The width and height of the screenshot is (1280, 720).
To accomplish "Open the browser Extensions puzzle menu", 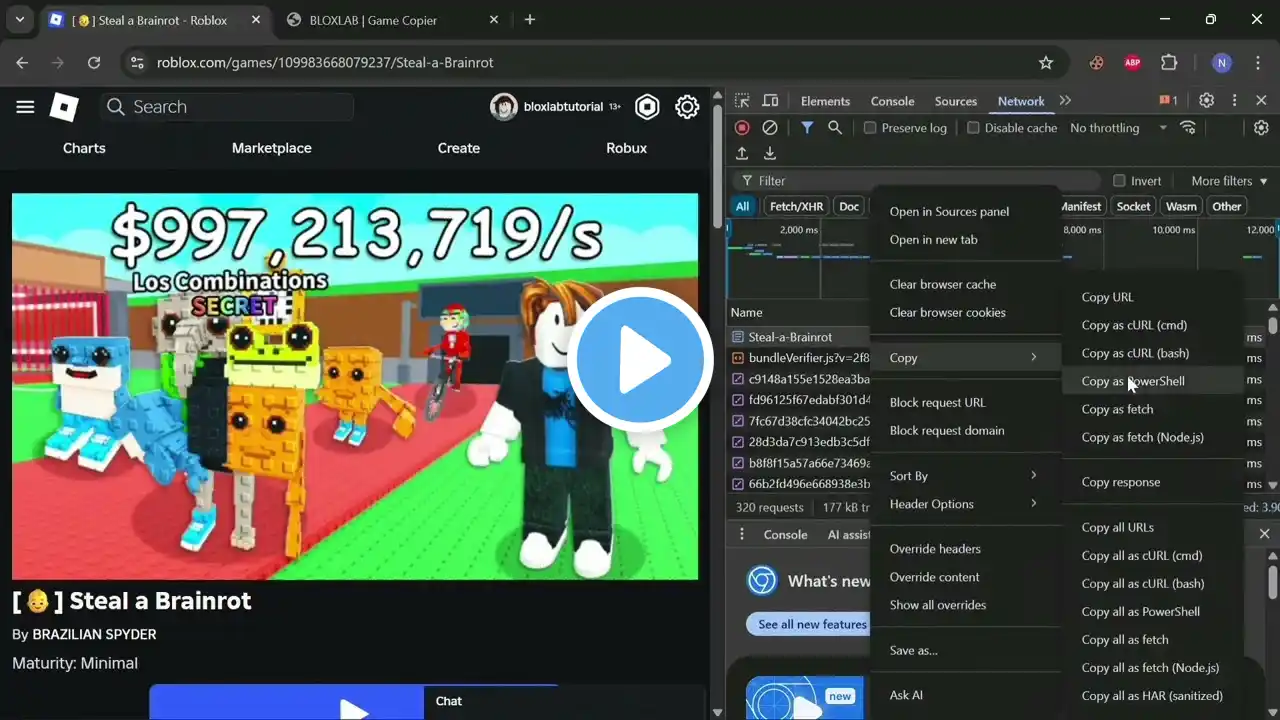I will tap(1169, 62).
